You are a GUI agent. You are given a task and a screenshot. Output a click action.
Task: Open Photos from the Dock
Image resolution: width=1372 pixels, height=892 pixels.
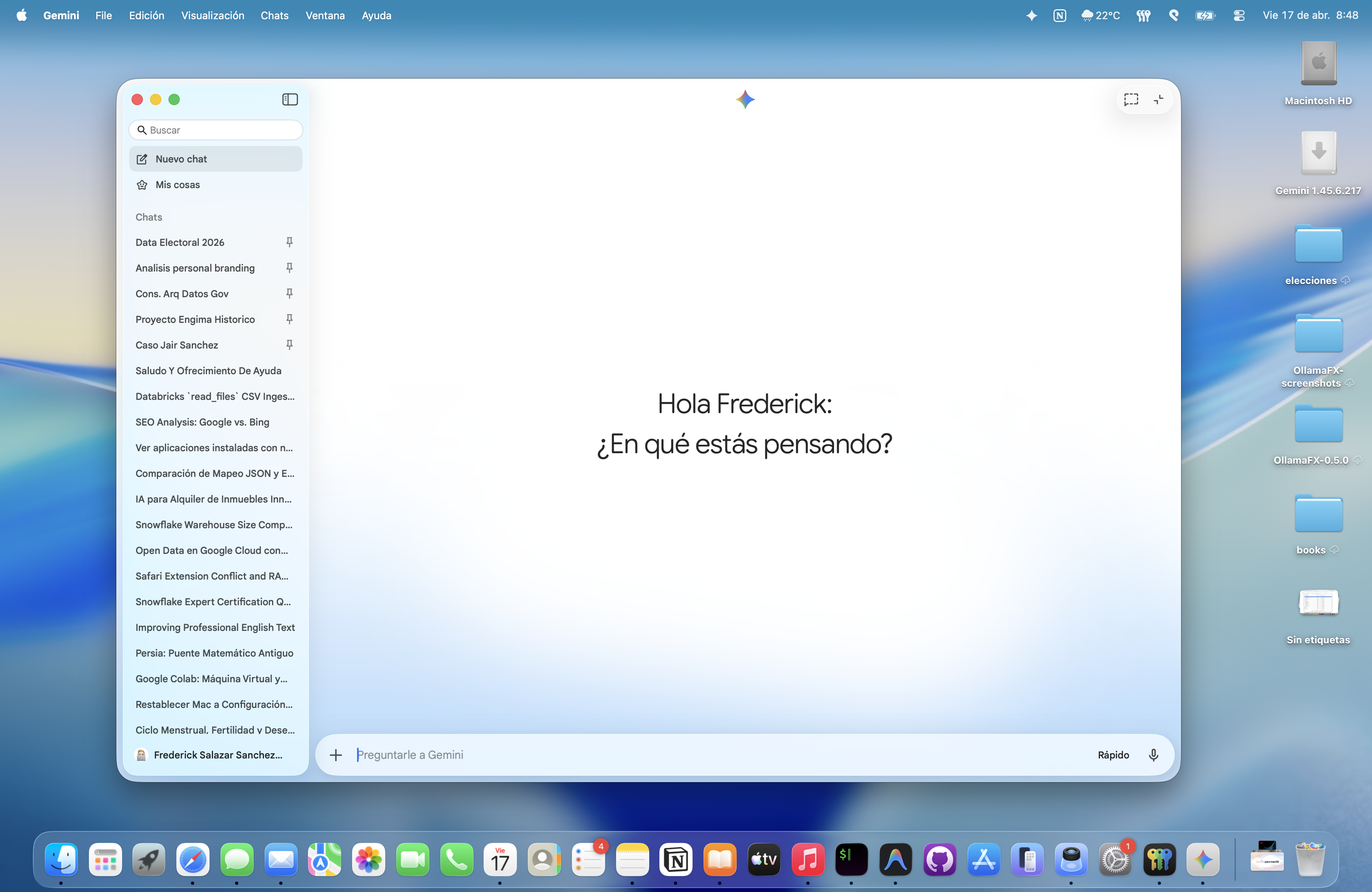[x=368, y=859]
